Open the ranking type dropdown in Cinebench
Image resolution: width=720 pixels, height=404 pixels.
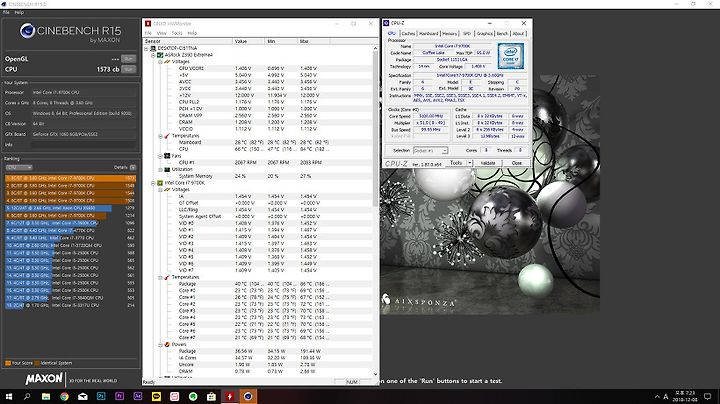point(18,168)
